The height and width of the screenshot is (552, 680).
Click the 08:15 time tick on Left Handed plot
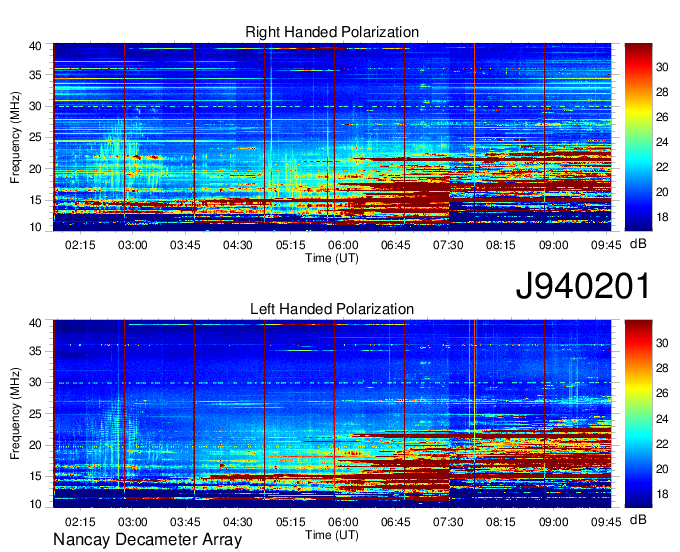[x=500, y=522]
